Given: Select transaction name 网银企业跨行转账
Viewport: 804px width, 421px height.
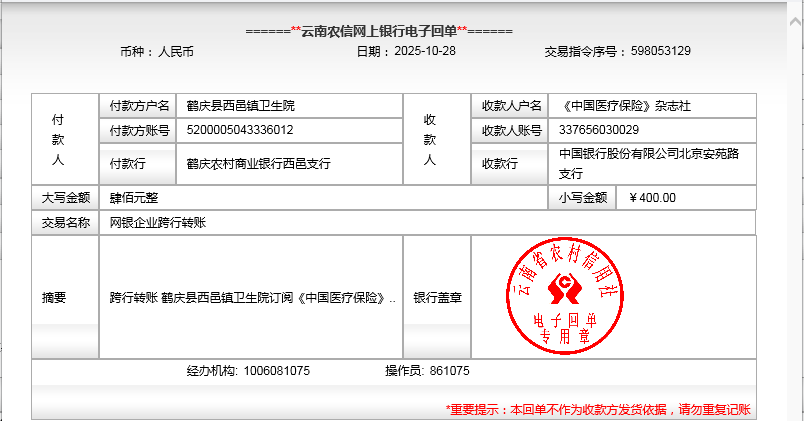Looking at the screenshot, I should pyautogui.click(x=157, y=223).
